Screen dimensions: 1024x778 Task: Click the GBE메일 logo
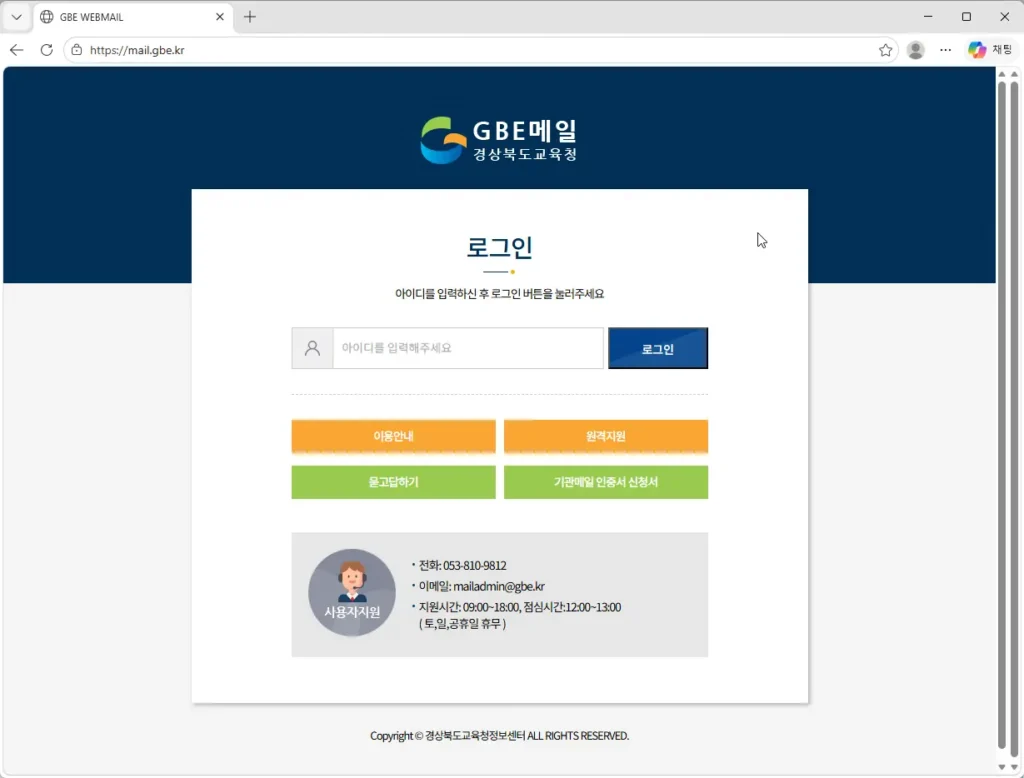point(499,140)
